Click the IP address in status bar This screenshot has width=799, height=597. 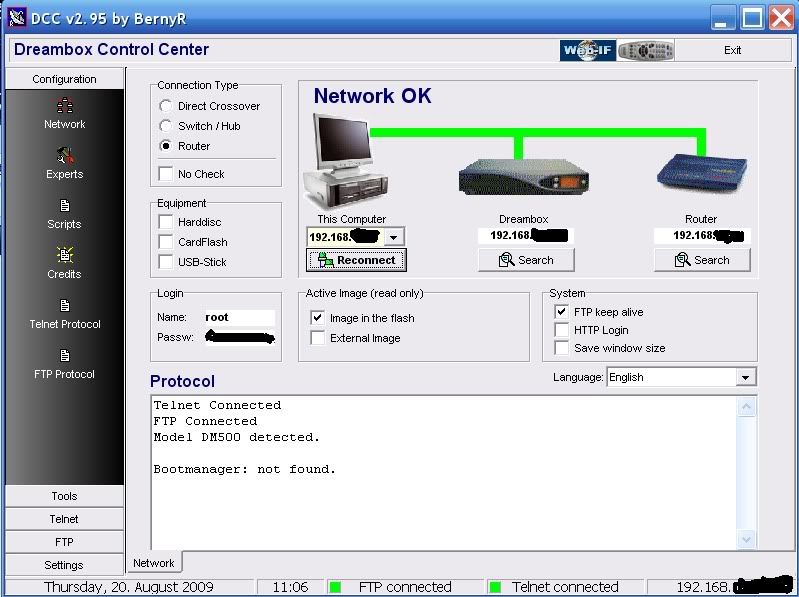[x=734, y=587]
